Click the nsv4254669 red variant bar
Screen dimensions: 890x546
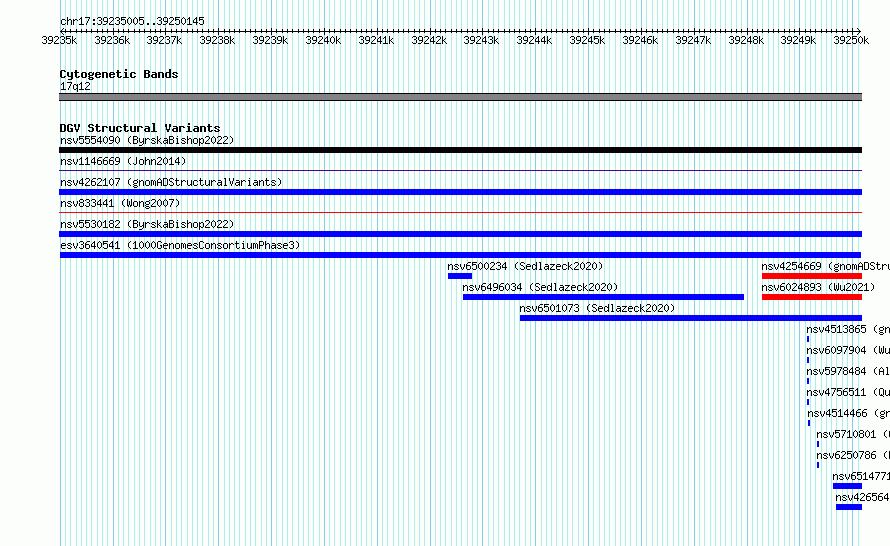pyautogui.click(x=812, y=276)
